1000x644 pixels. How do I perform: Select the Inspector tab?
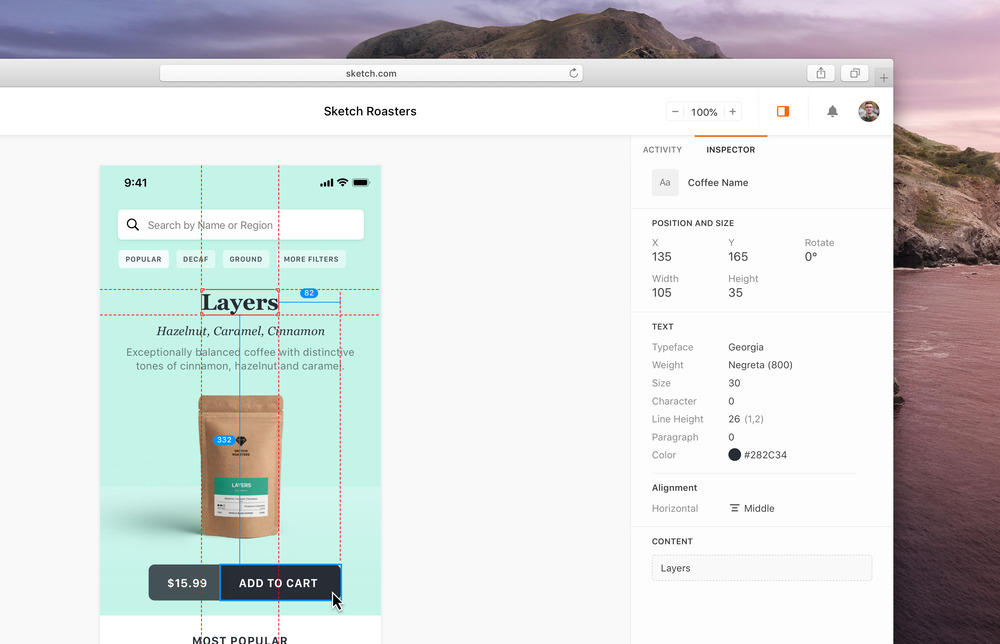click(731, 150)
